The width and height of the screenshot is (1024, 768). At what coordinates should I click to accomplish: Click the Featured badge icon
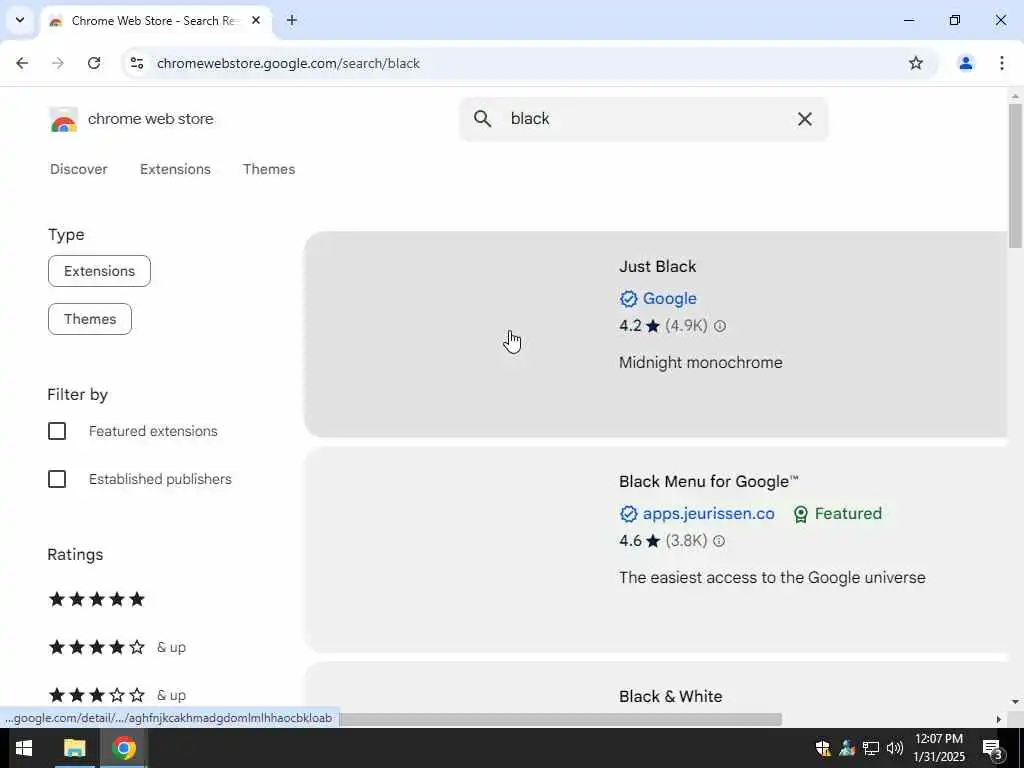click(x=801, y=515)
